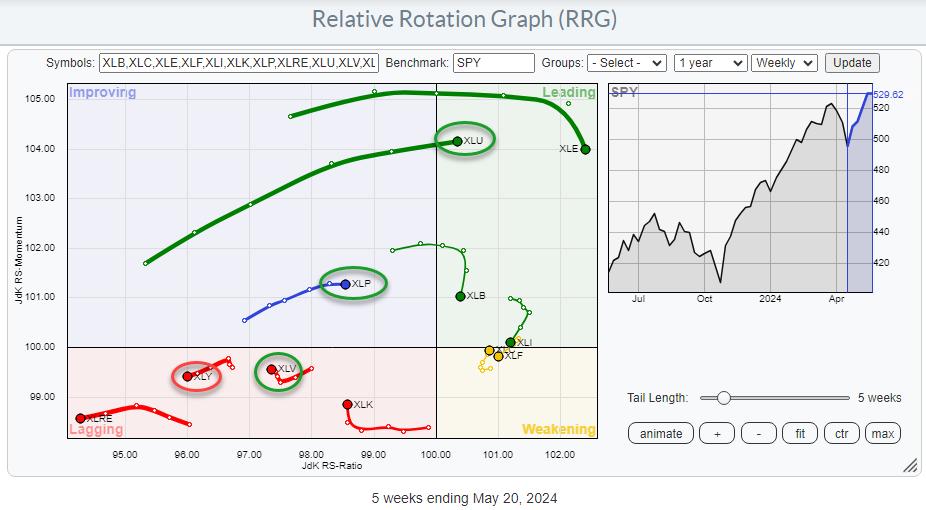
Task: Open the Weekly interval dropdown
Action: coord(785,62)
